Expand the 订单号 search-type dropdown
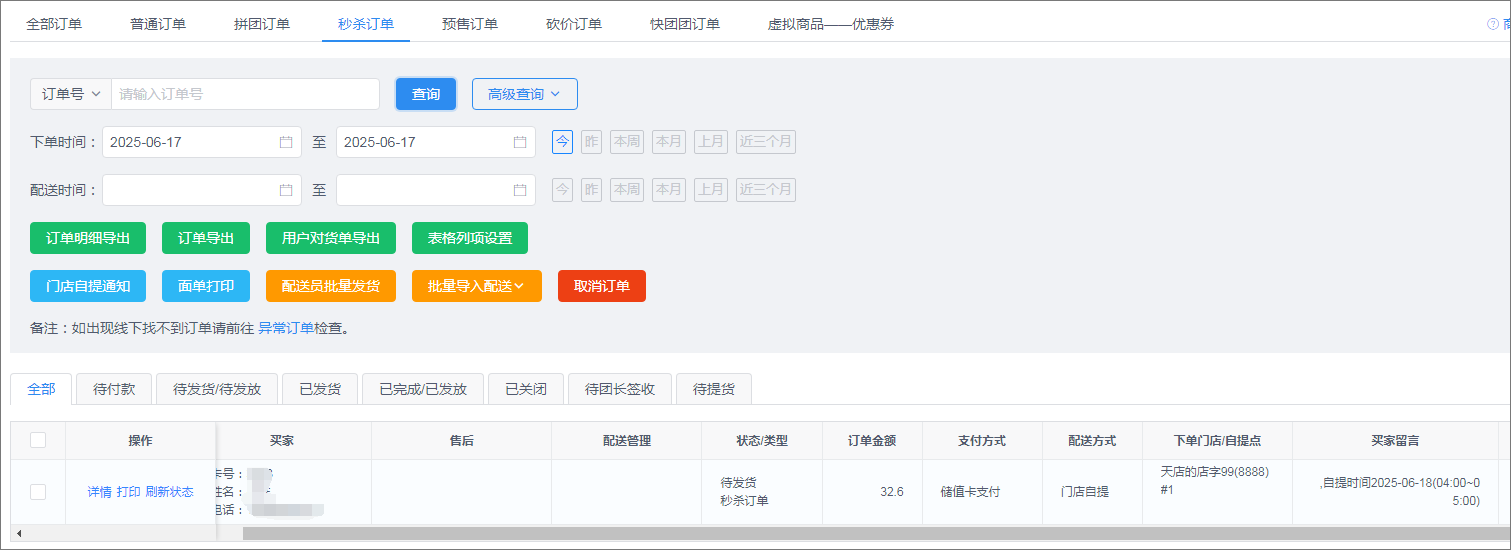 (x=71, y=94)
